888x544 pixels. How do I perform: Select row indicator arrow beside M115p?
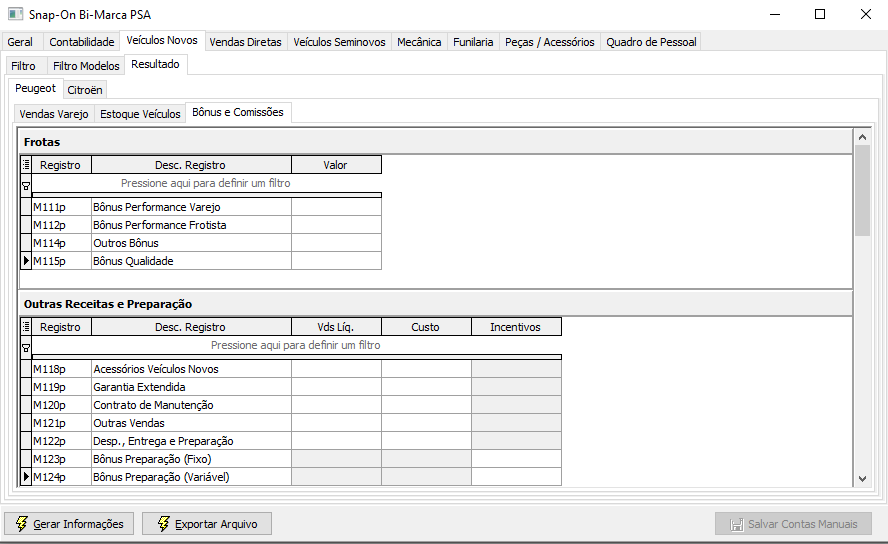[x=26, y=261]
